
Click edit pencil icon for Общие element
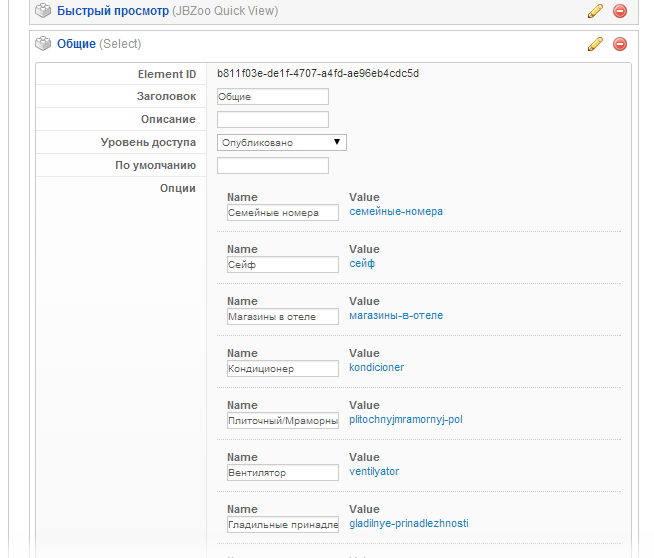[595, 44]
